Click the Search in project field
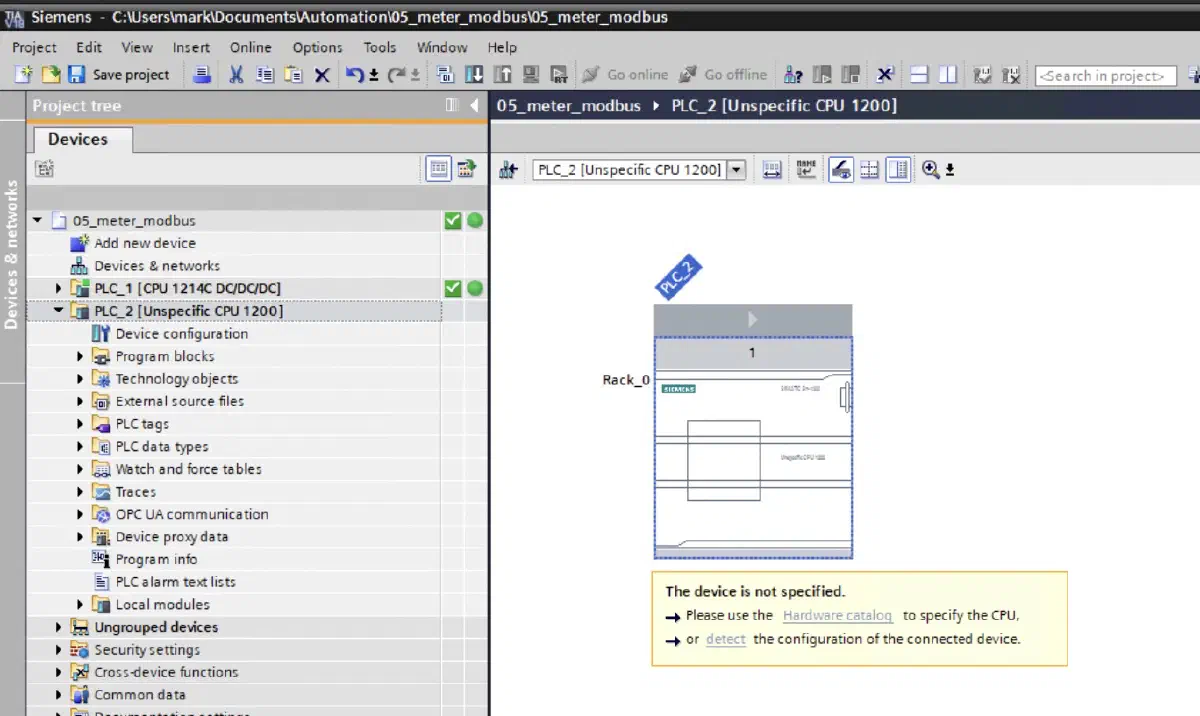This screenshot has width=1200, height=716. 1104,75
